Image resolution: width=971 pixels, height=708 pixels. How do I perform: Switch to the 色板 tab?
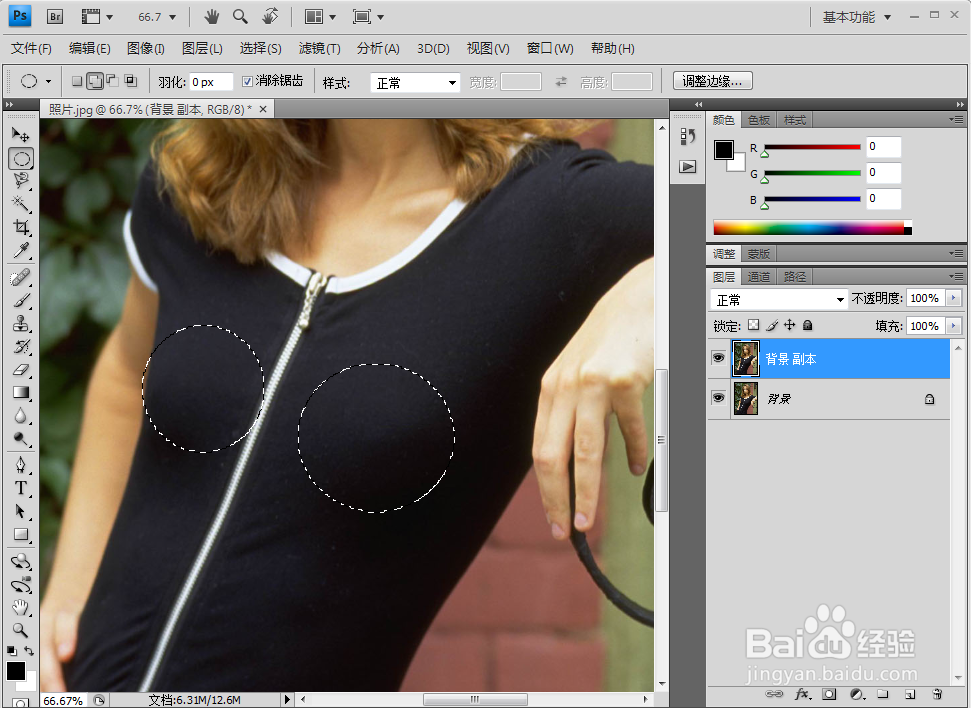pyautogui.click(x=759, y=120)
